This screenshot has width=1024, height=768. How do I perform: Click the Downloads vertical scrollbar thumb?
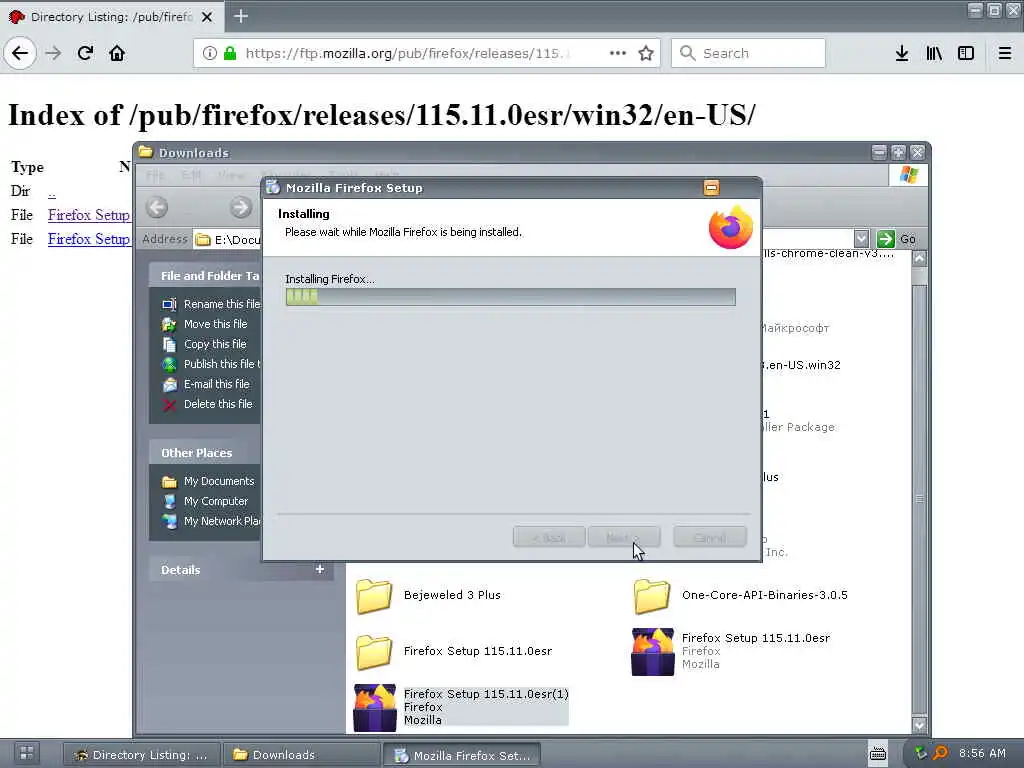pos(920,500)
